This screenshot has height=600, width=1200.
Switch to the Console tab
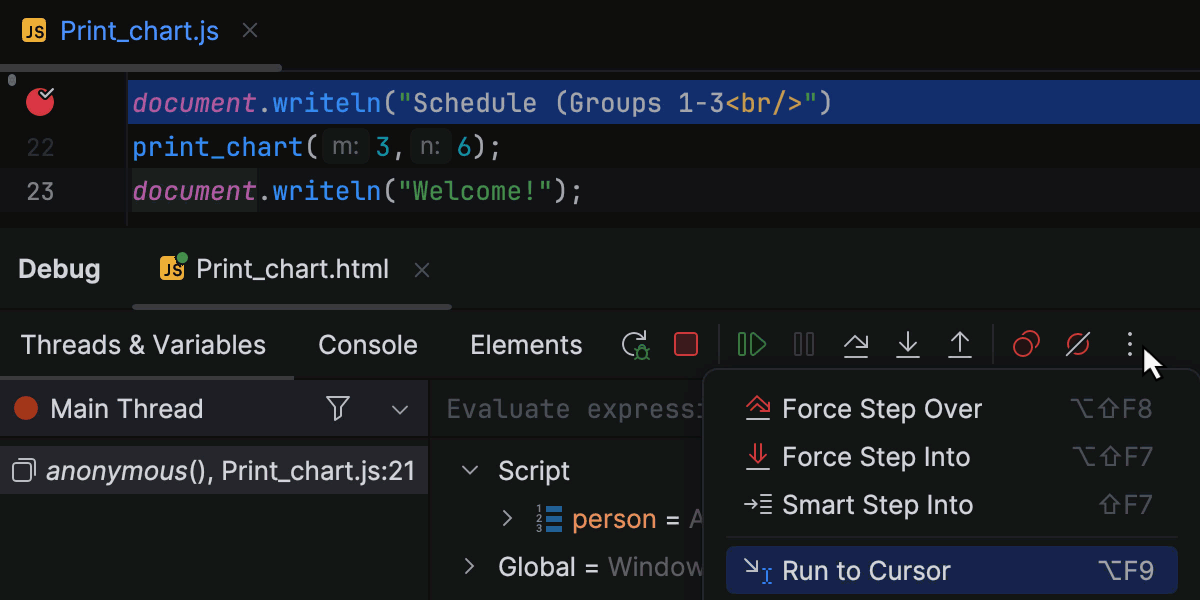(367, 345)
